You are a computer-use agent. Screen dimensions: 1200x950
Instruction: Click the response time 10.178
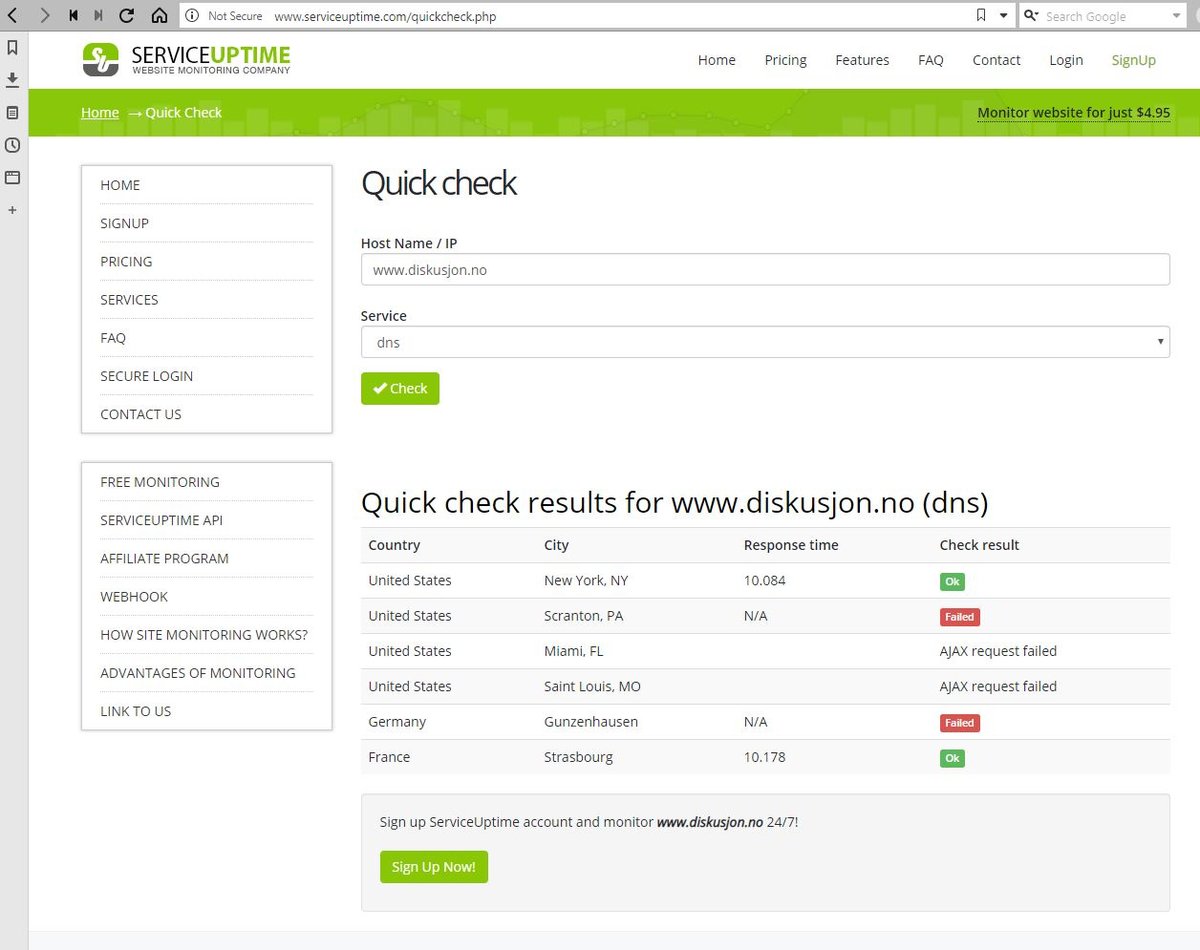765,757
